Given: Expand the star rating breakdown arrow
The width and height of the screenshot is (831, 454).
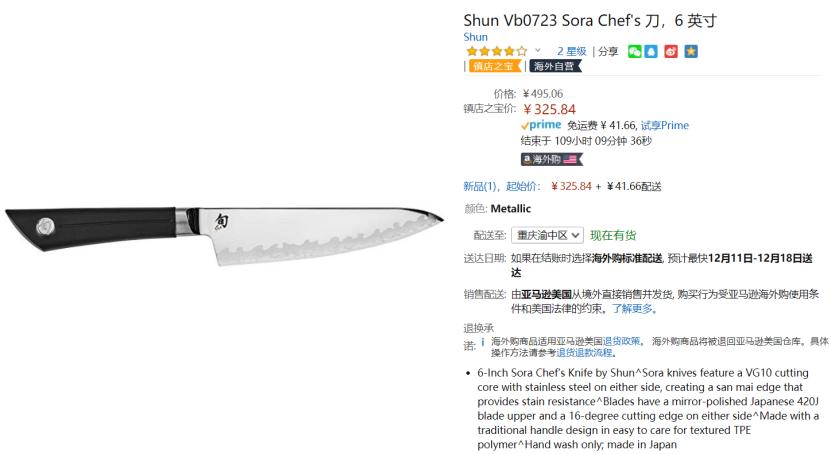Looking at the screenshot, I should pos(537,51).
